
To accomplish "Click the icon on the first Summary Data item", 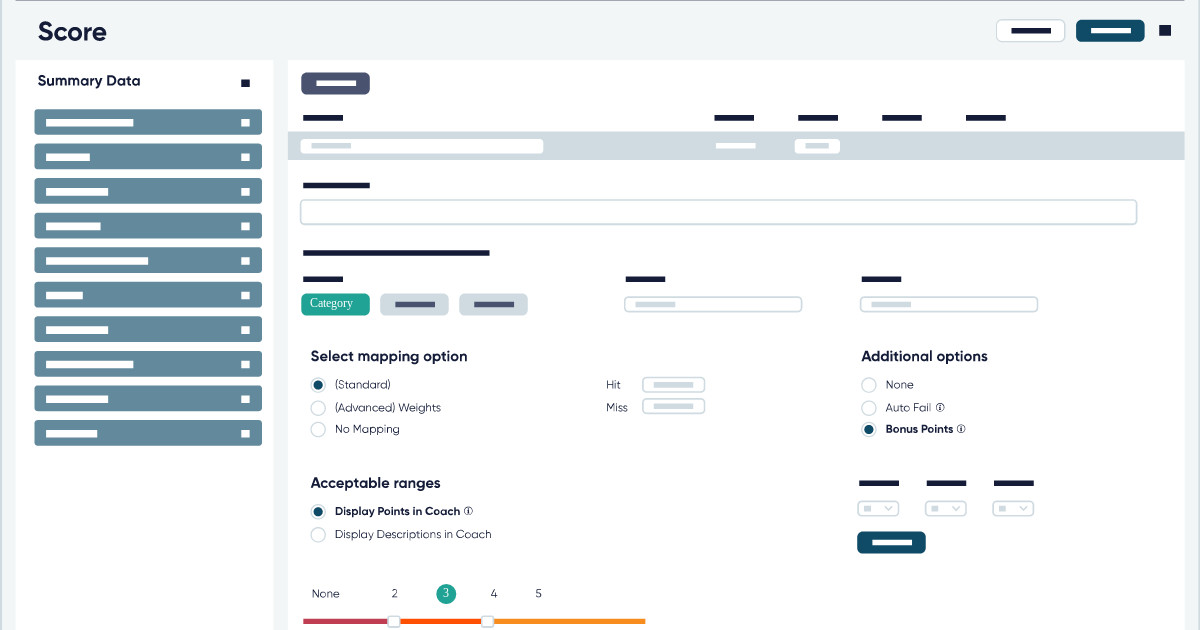I will coord(246,122).
